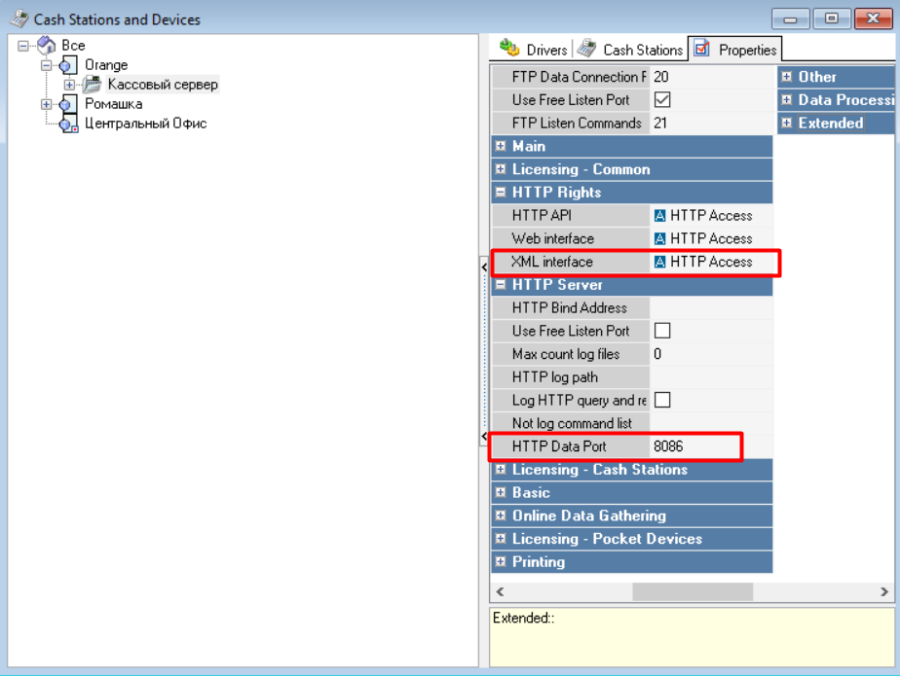Viewport: 900px width, 676px height.
Task: Click the Cash Stations tab icon
Action: (587, 49)
